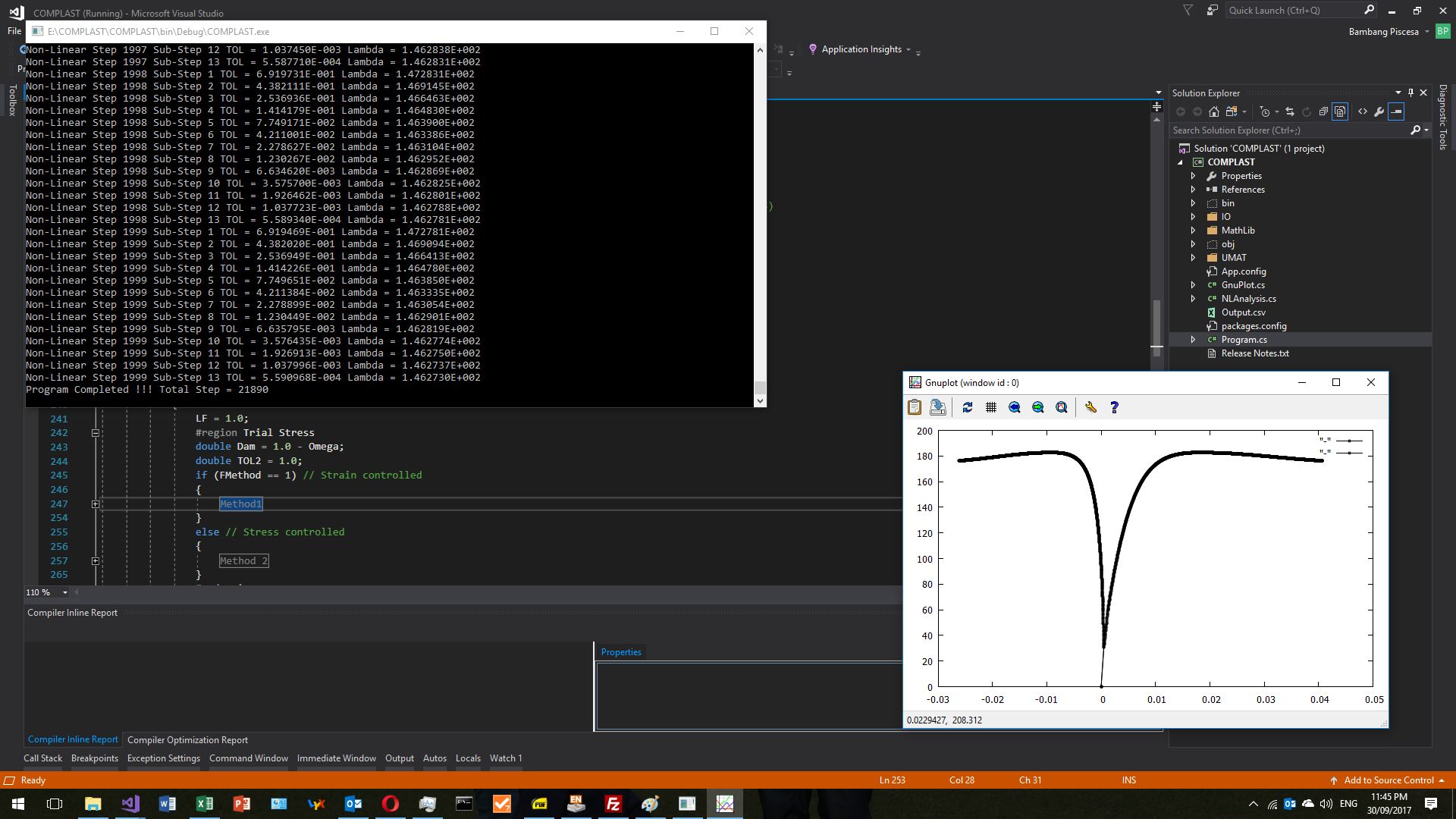Click Gnuplot previous zoom icon
Image resolution: width=1456 pixels, height=819 pixels.
point(1015,407)
